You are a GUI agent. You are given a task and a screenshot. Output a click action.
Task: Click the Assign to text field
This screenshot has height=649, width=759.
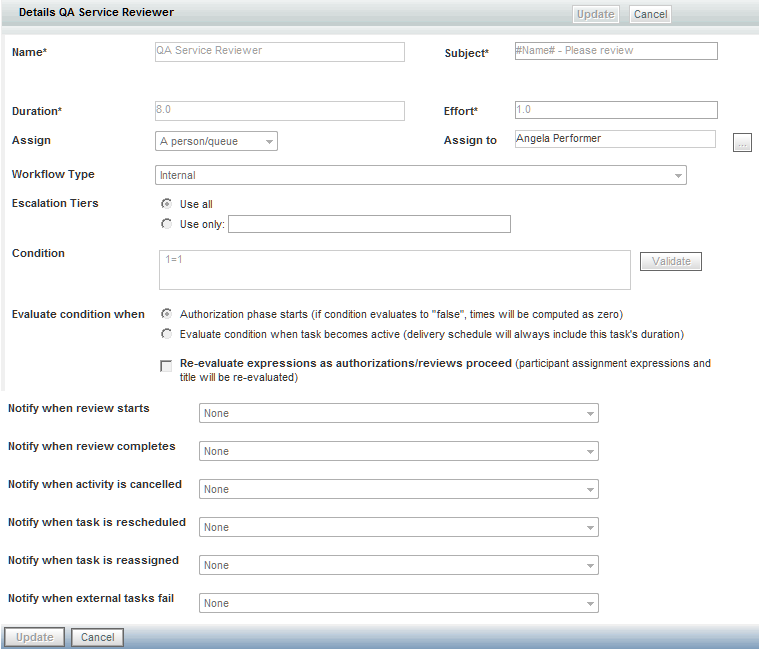coord(615,139)
